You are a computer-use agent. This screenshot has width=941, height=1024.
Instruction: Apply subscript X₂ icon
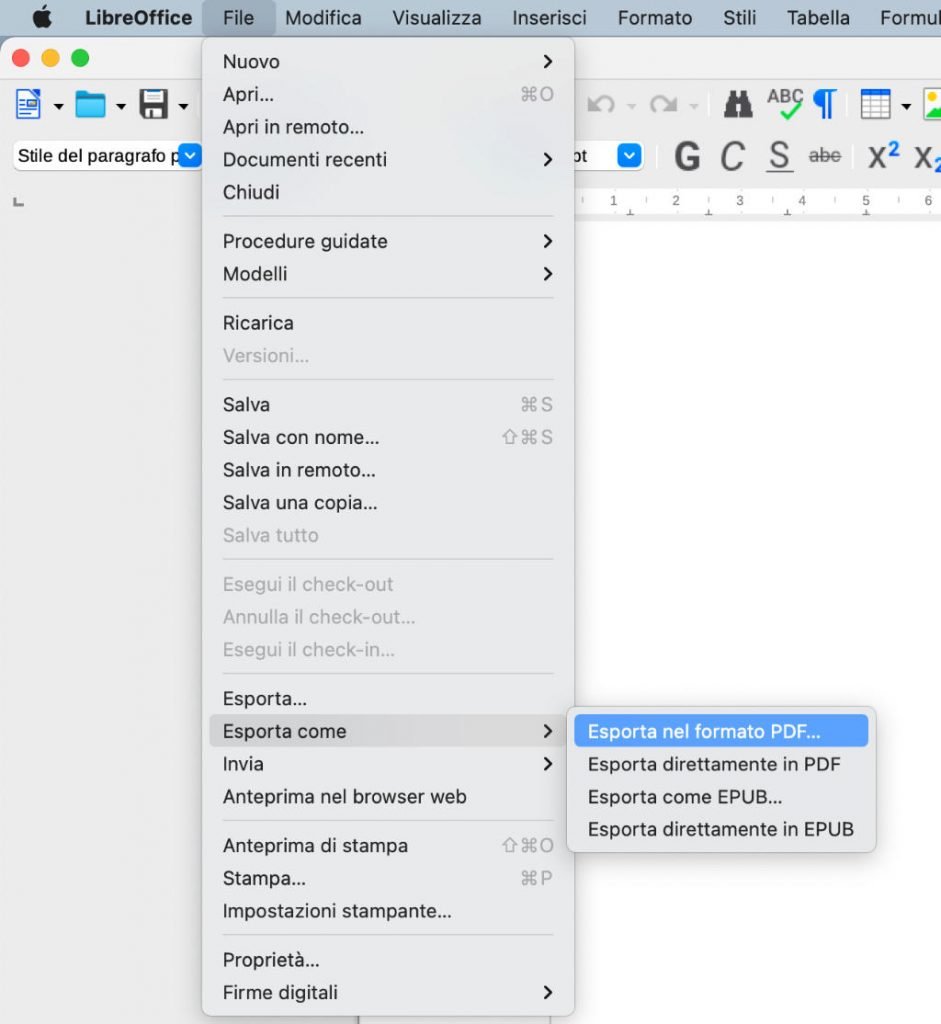pos(927,157)
